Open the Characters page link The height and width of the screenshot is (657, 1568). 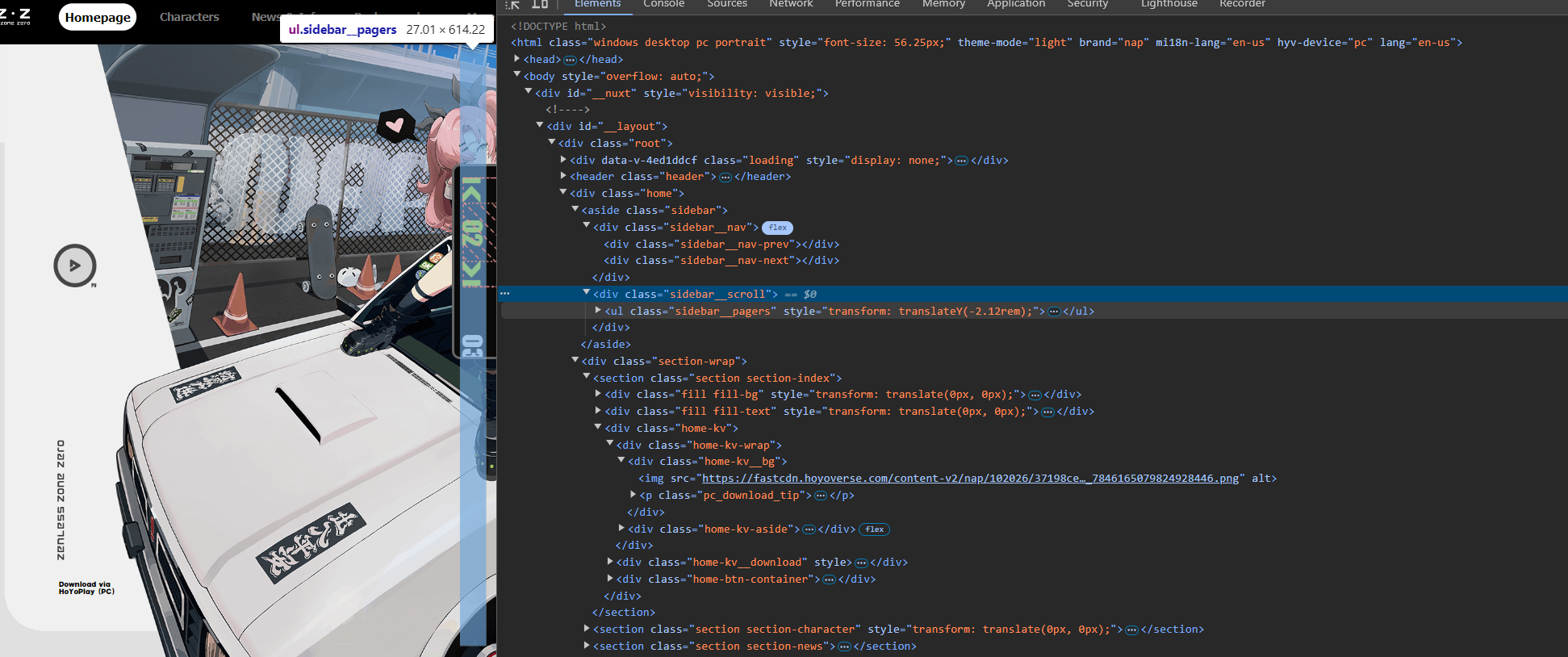(189, 17)
